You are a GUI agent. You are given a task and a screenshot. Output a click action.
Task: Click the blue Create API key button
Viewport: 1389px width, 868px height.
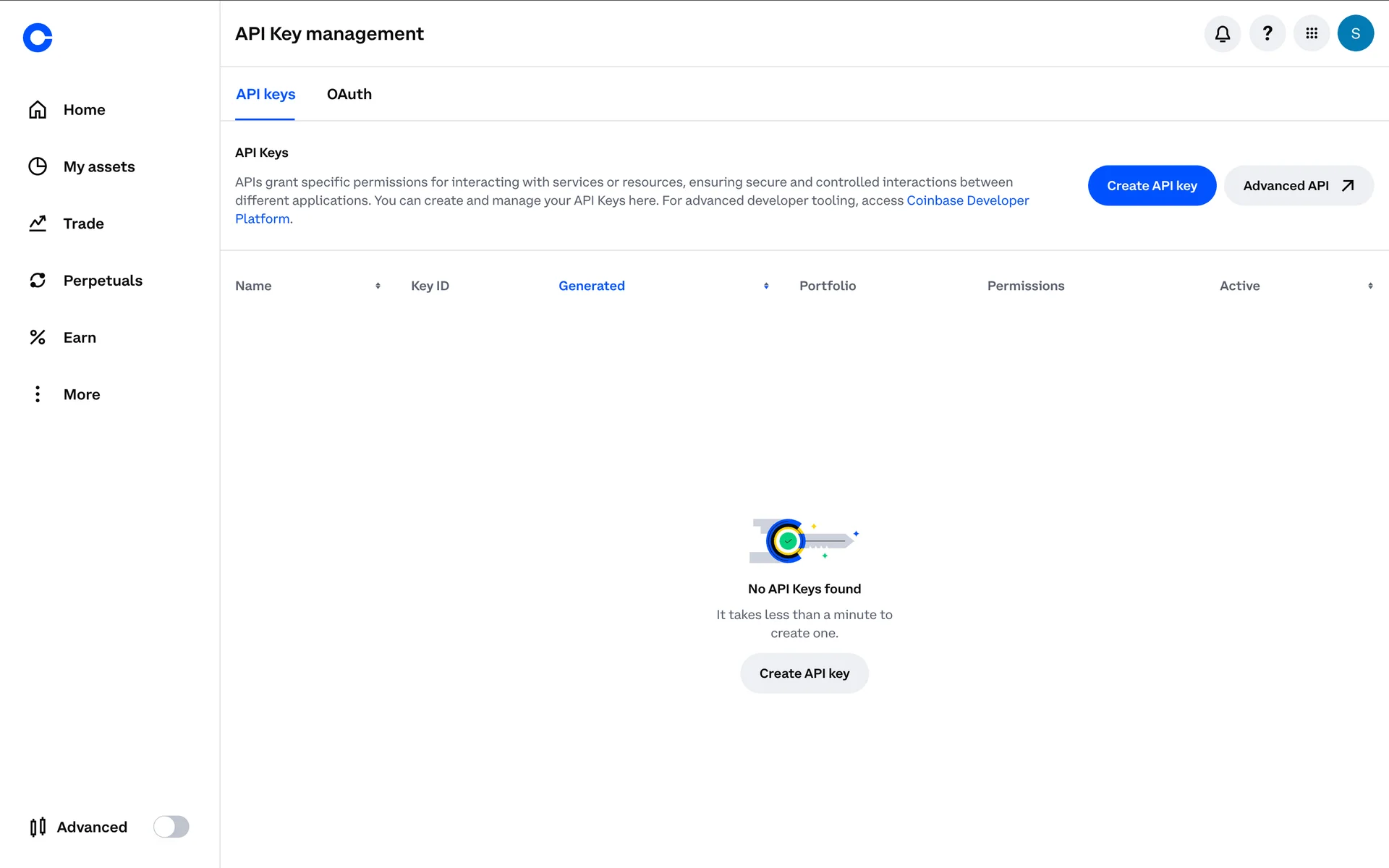point(1152,186)
